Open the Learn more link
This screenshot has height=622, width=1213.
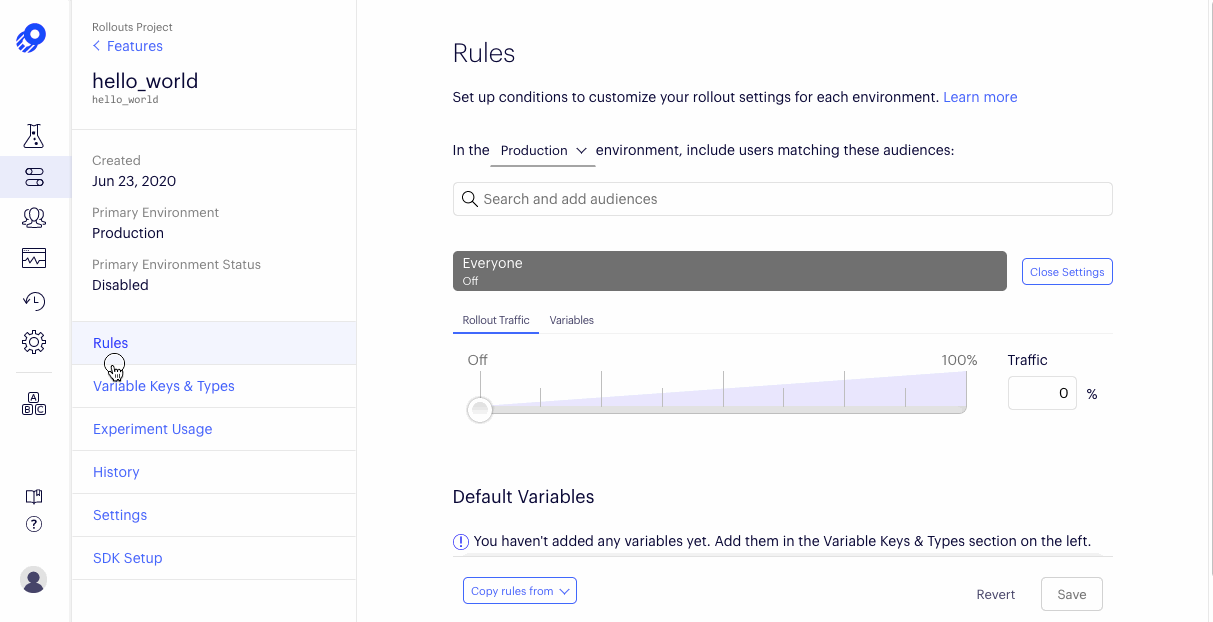coord(980,97)
